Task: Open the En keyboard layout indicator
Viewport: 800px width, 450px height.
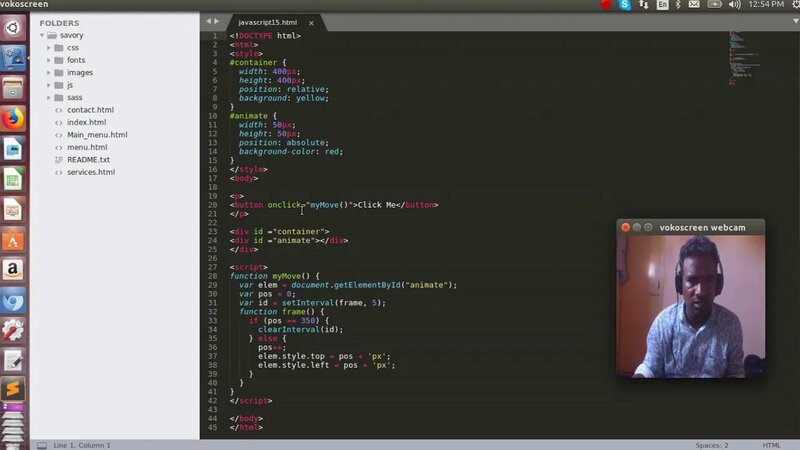Action: [662, 5]
